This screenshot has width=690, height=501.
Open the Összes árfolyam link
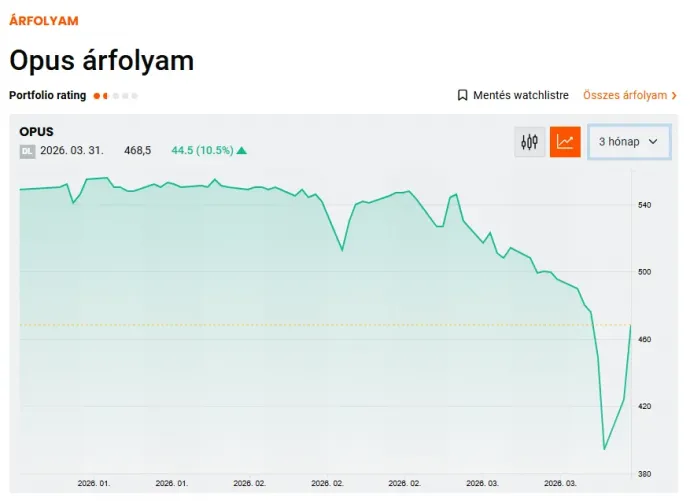pos(624,96)
